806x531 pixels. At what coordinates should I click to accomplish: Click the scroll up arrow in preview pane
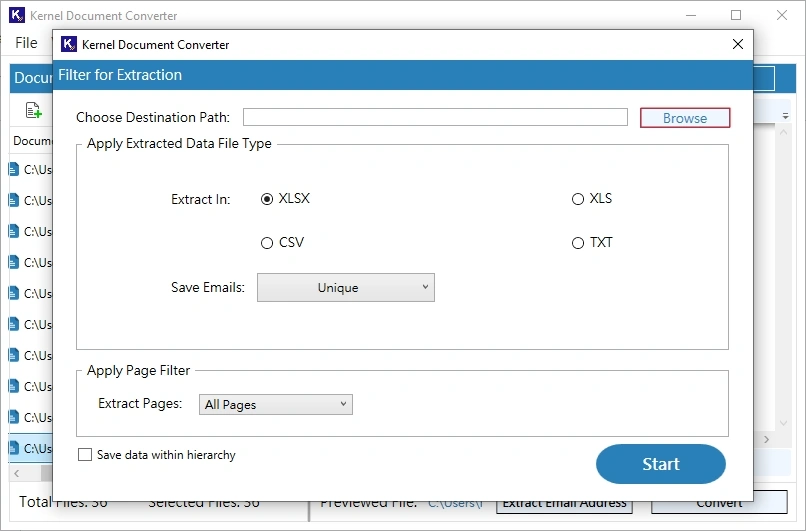783,132
